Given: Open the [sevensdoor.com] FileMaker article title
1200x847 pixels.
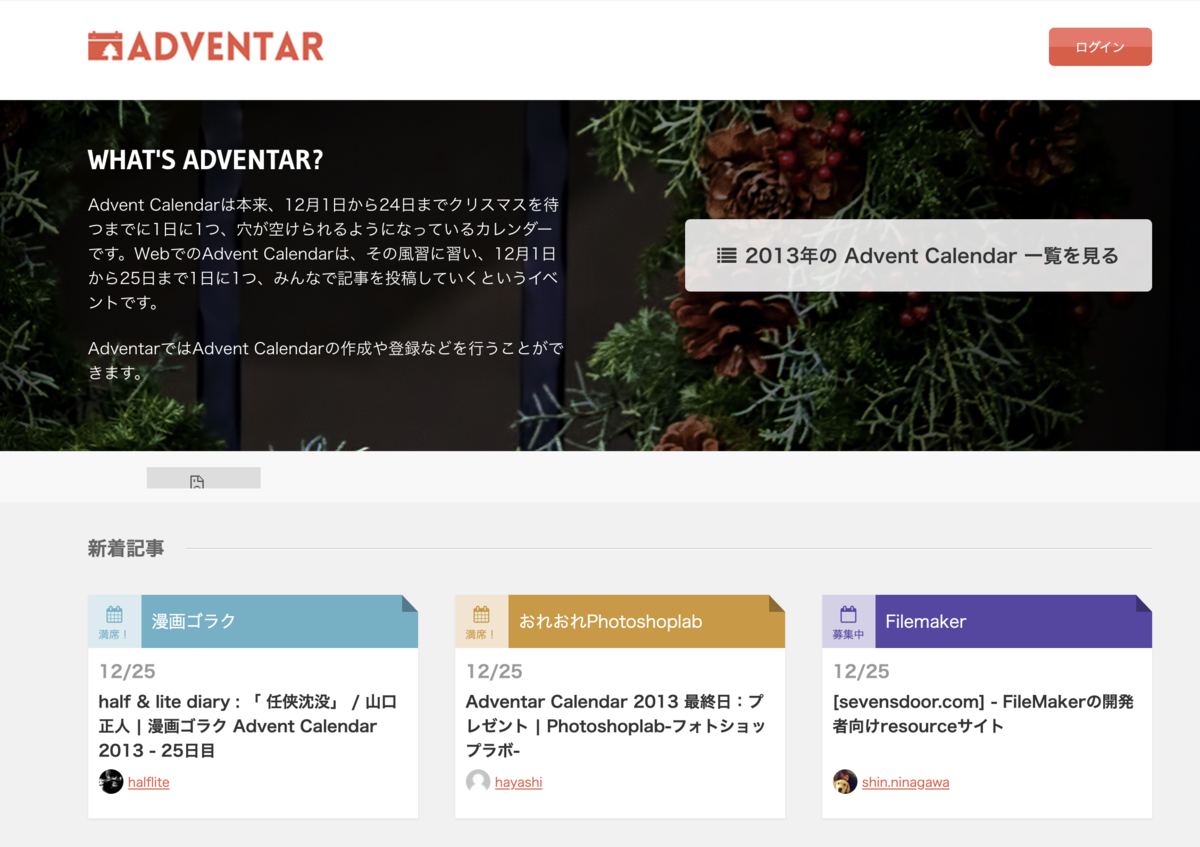Looking at the screenshot, I should click(983, 714).
